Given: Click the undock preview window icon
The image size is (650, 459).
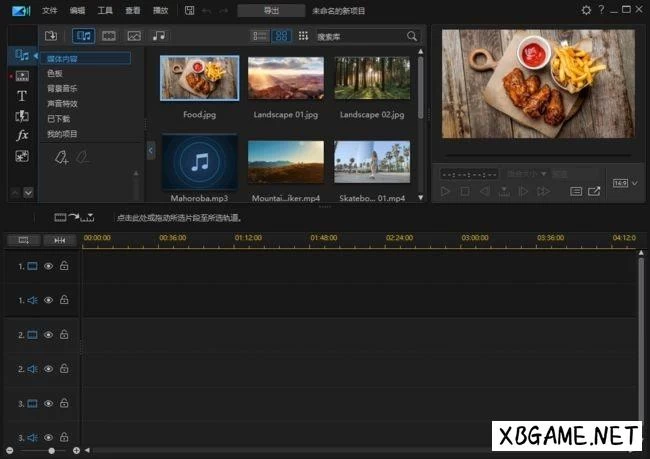Looking at the screenshot, I should point(594,191).
